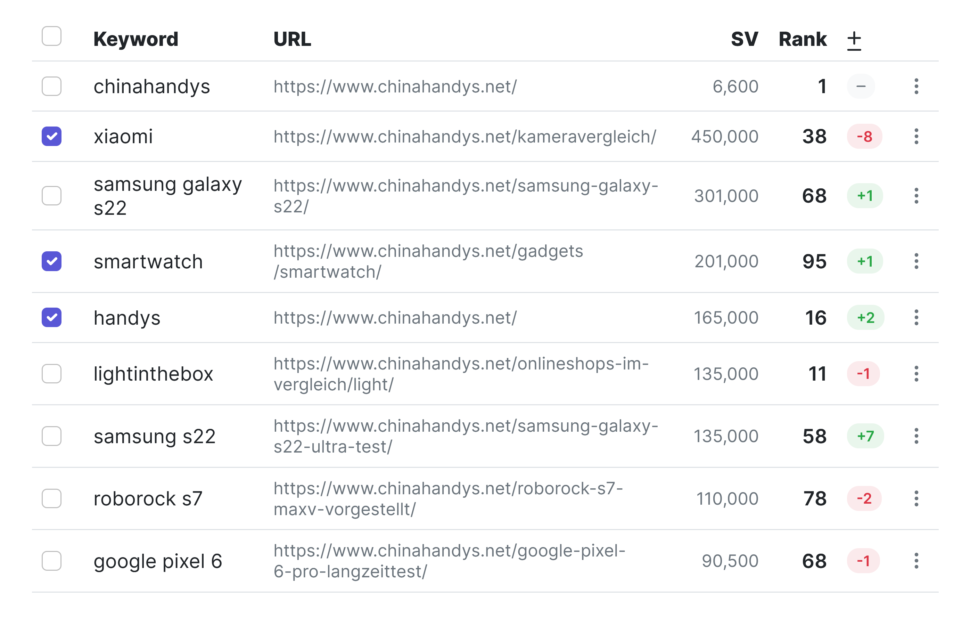Image resolution: width=970 pixels, height=626 pixels.
Task: Select the samsung galaxy s22 keyword text
Action: 168,195
